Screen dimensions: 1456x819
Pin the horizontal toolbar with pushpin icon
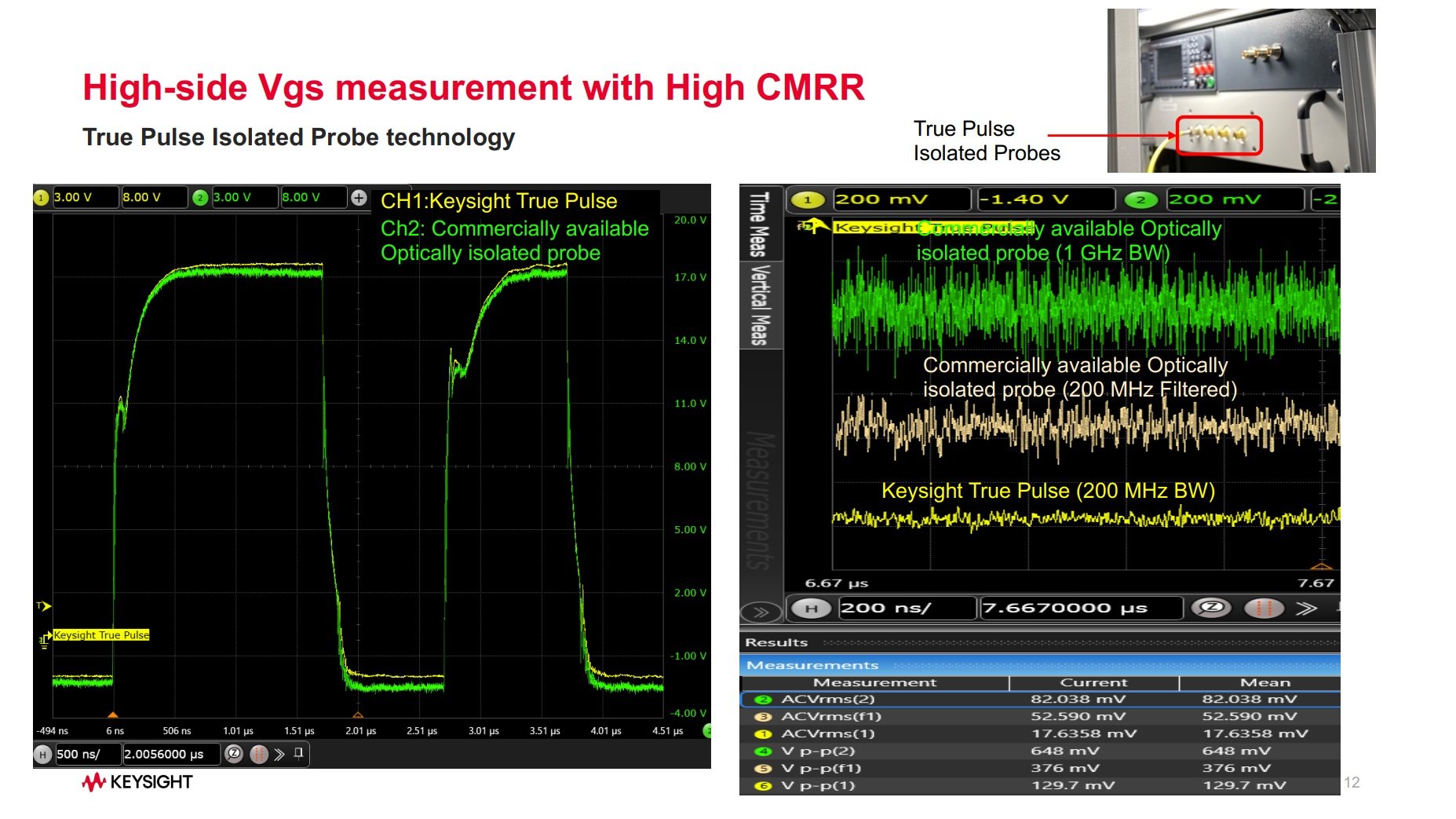point(298,754)
